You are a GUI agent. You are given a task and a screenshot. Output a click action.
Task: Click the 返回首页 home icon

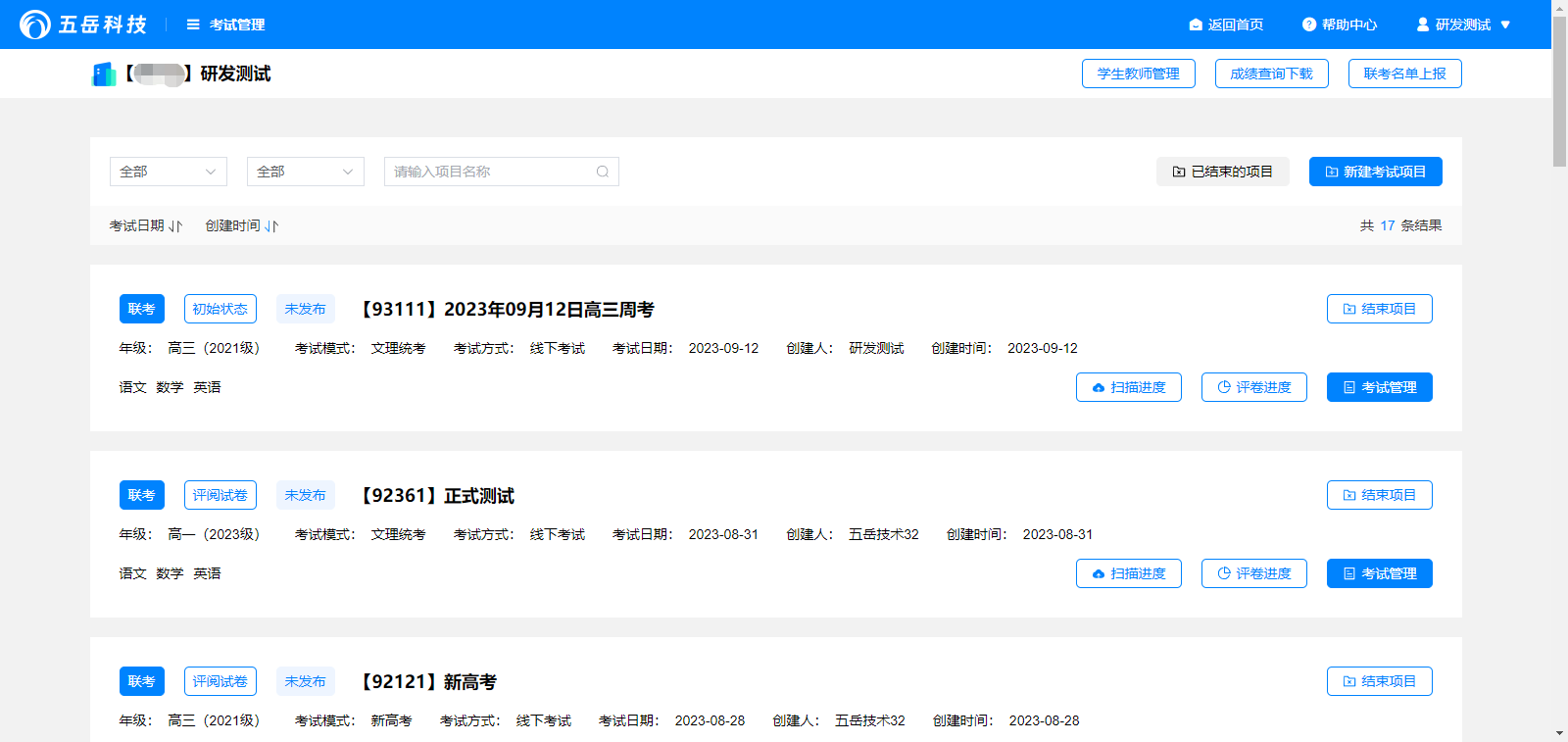[x=1196, y=25]
